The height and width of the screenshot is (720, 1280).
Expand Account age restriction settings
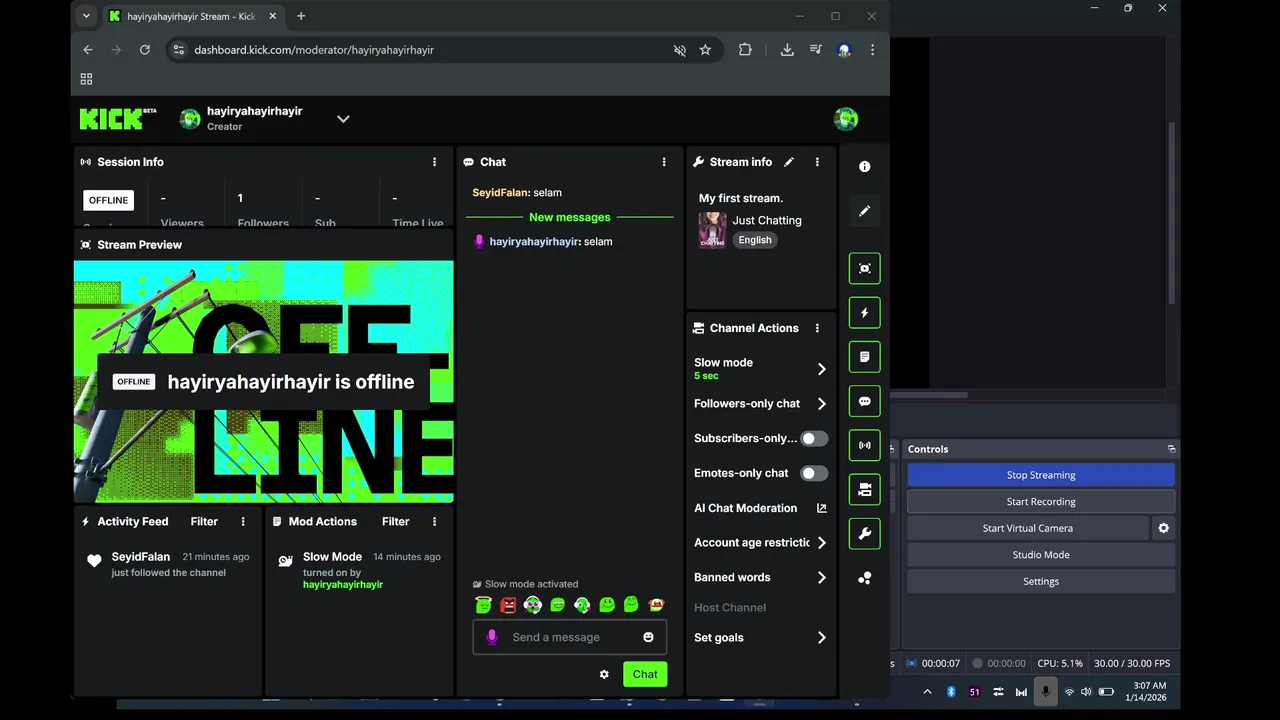(822, 543)
